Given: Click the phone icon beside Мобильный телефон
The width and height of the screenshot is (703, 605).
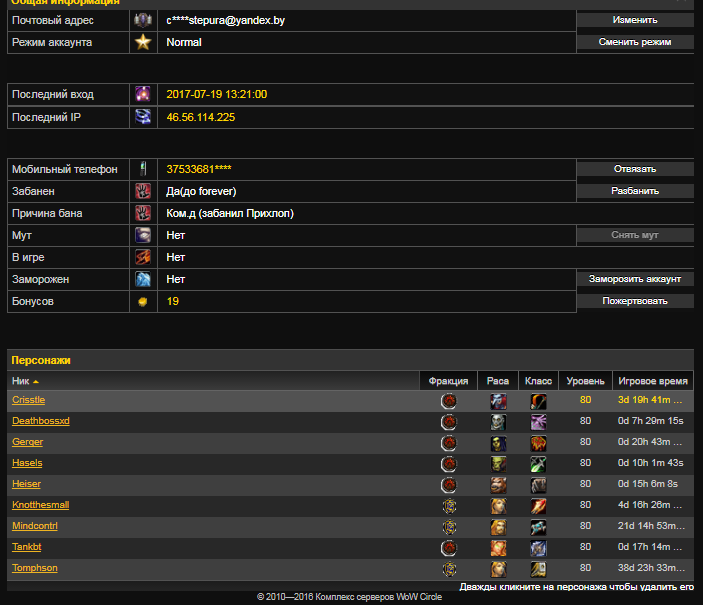Looking at the screenshot, I should [x=143, y=169].
